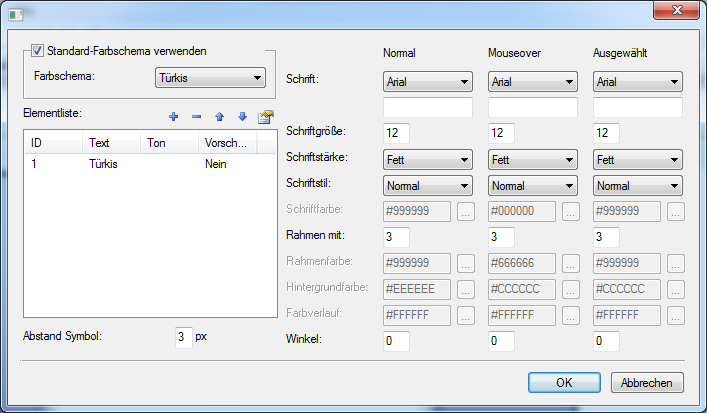Image resolution: width=707 pixels, height=413 pixels.
Task: Click the Abstand Symbol input field
Action: 184,337
